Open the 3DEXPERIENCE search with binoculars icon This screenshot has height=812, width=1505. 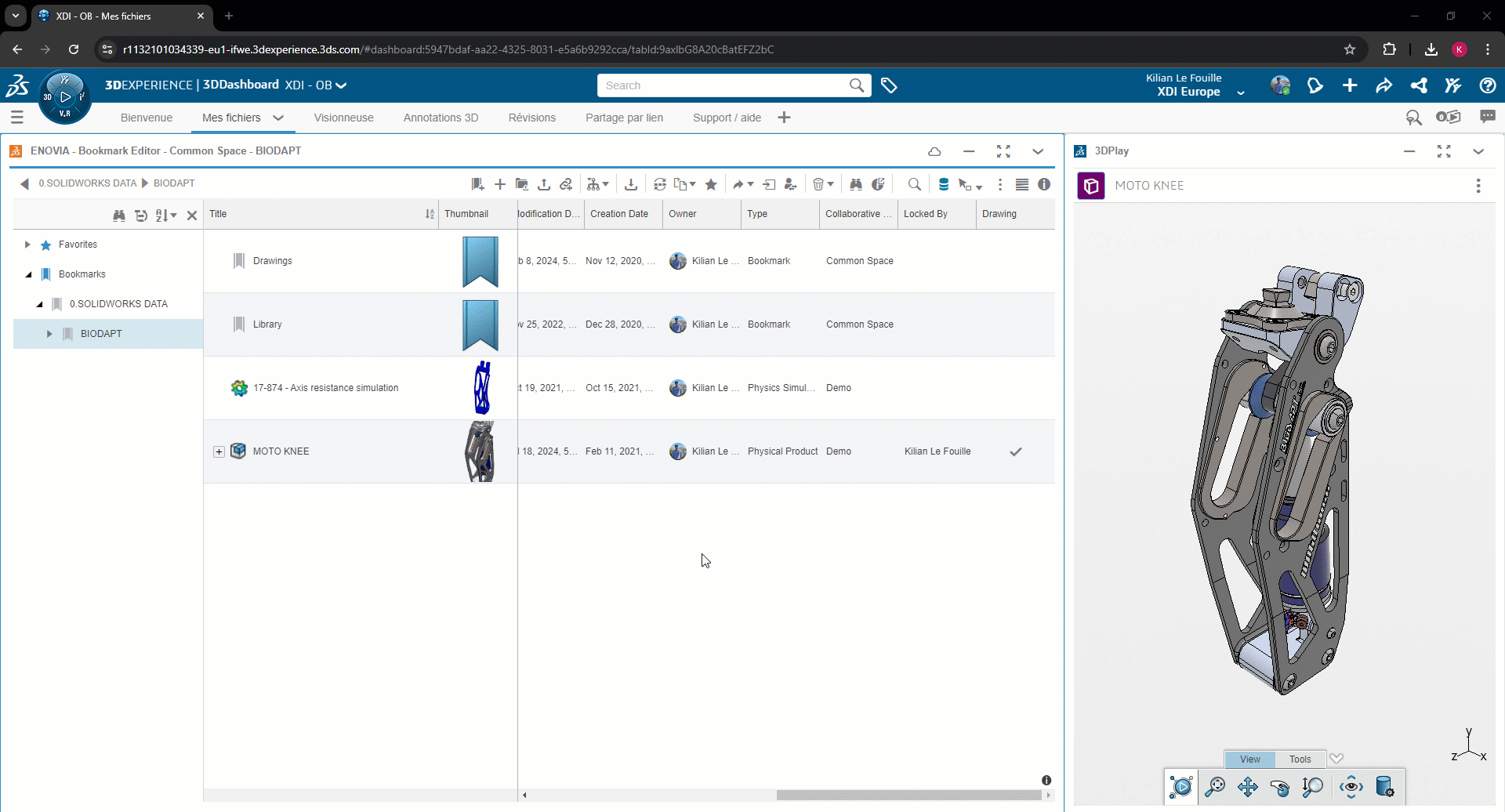[856, 183]
